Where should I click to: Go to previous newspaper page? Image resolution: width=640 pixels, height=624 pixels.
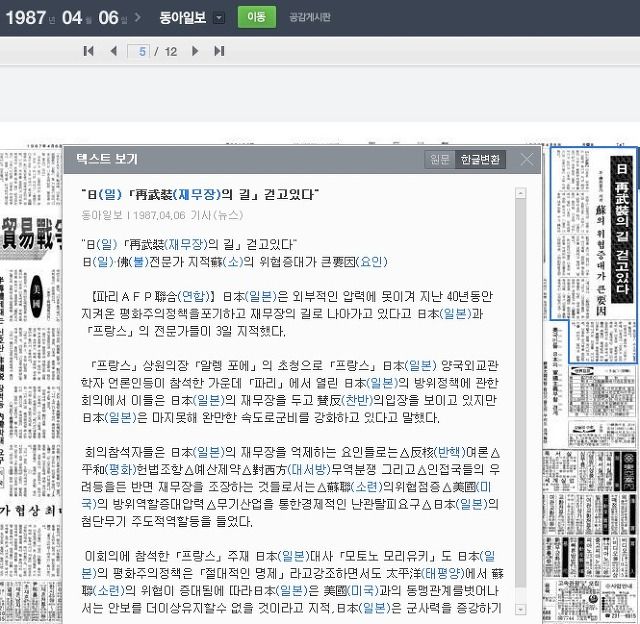(x=113, y=51)
